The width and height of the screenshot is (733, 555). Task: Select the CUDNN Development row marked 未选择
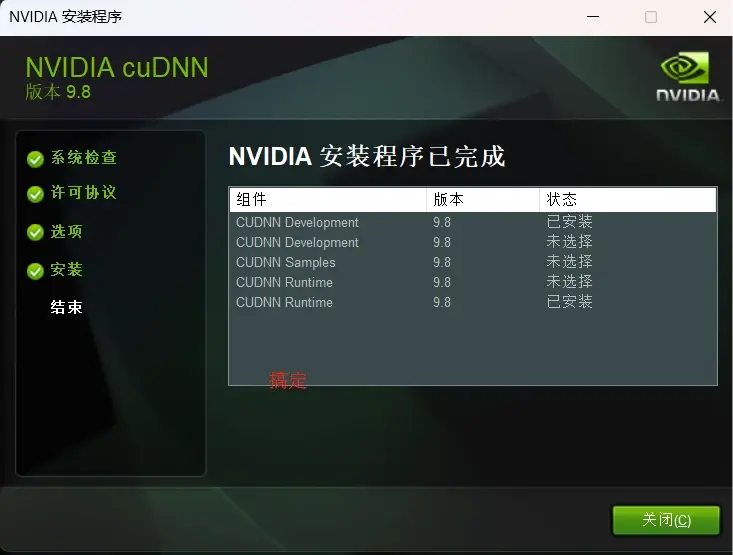473,242
